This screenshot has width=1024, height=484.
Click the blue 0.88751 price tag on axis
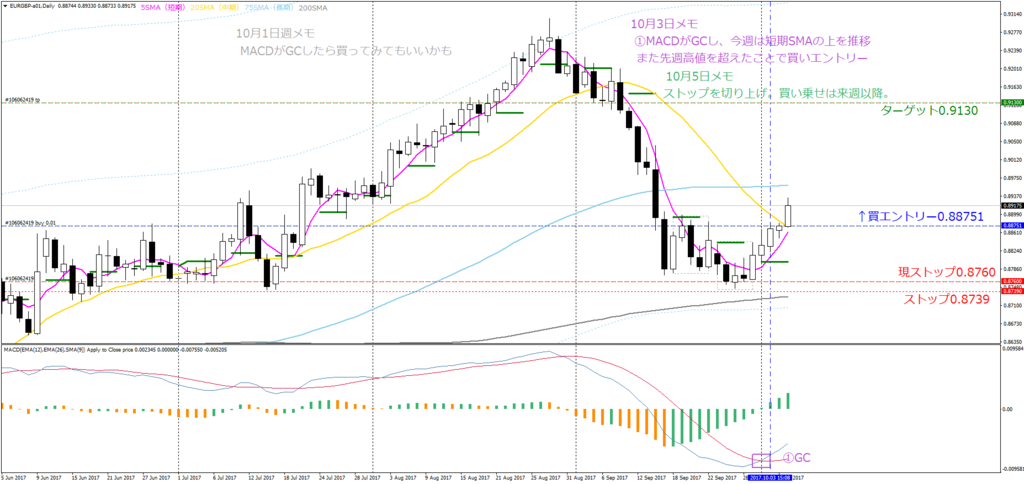point(1012,225)
